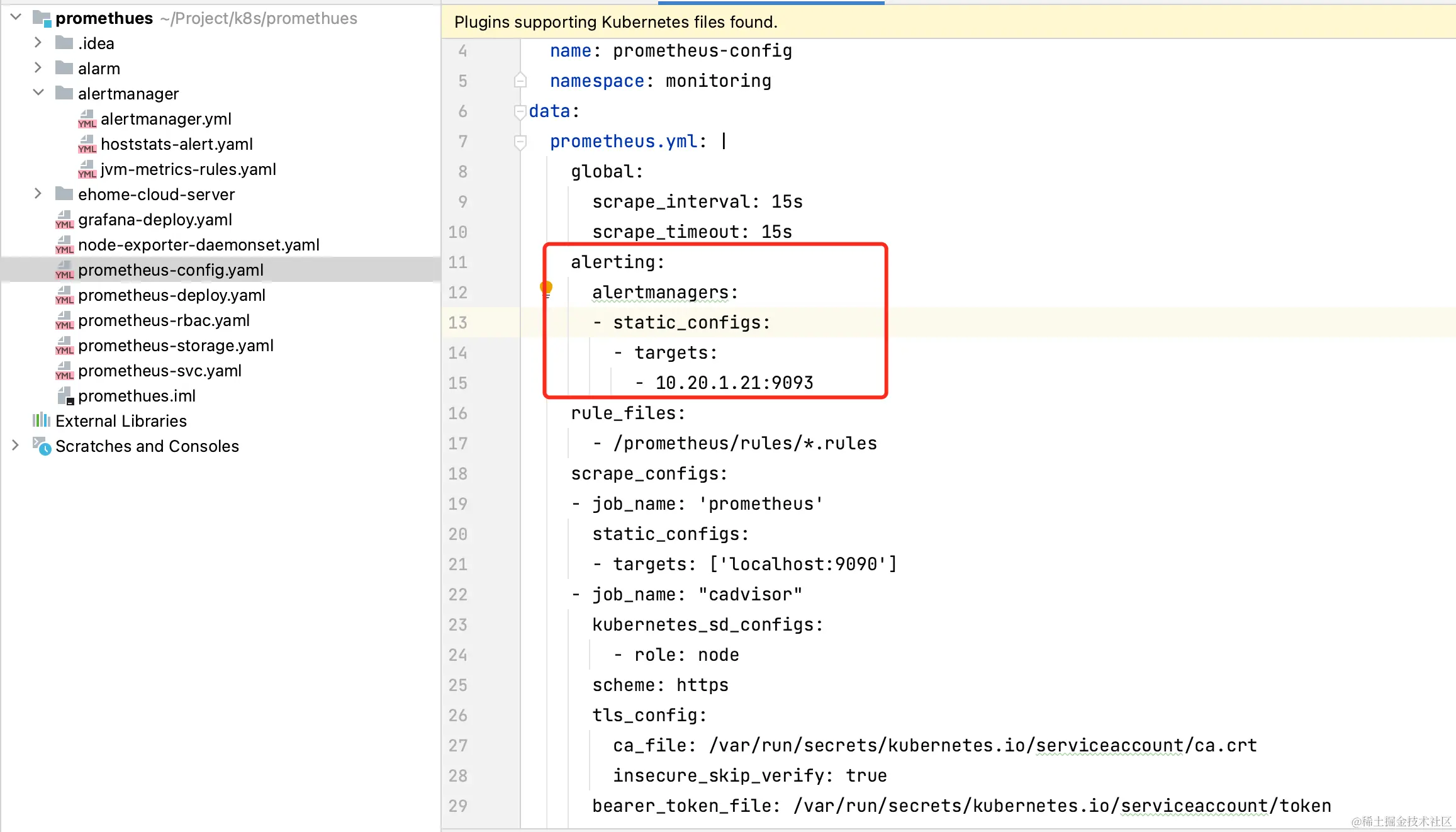1456x832 pixels.
Task: Select hoststats-alert.yaml file
Action: (x=176, y=144)
